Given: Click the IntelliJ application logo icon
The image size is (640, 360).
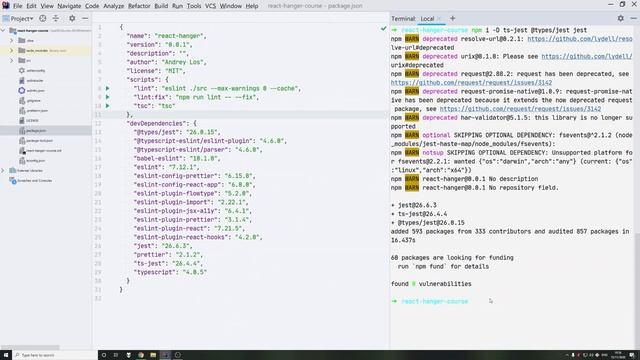Looking at the screenshot, I should (6, 5).
